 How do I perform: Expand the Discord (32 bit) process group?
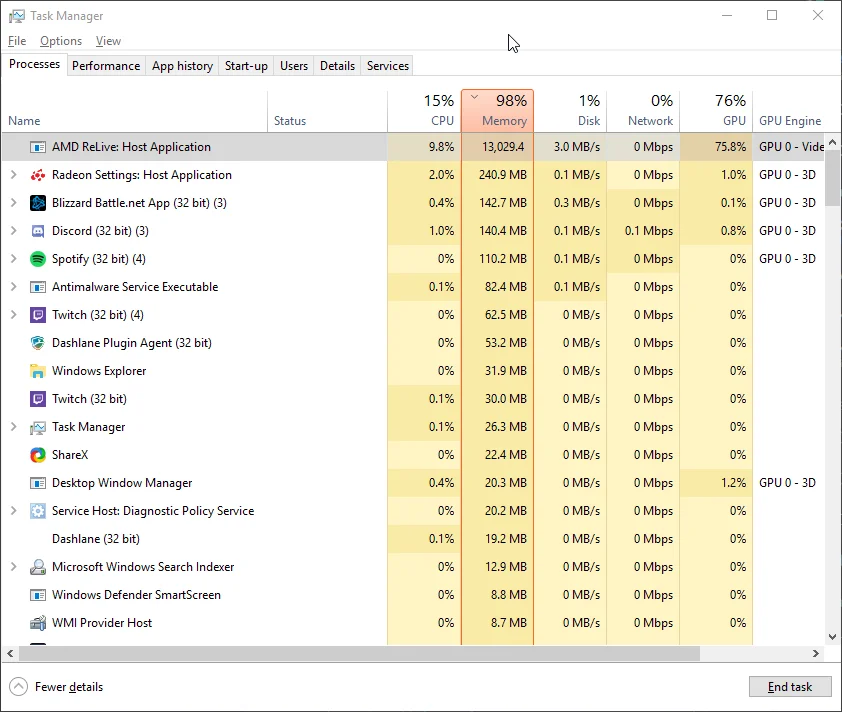(x=14, y=231)
